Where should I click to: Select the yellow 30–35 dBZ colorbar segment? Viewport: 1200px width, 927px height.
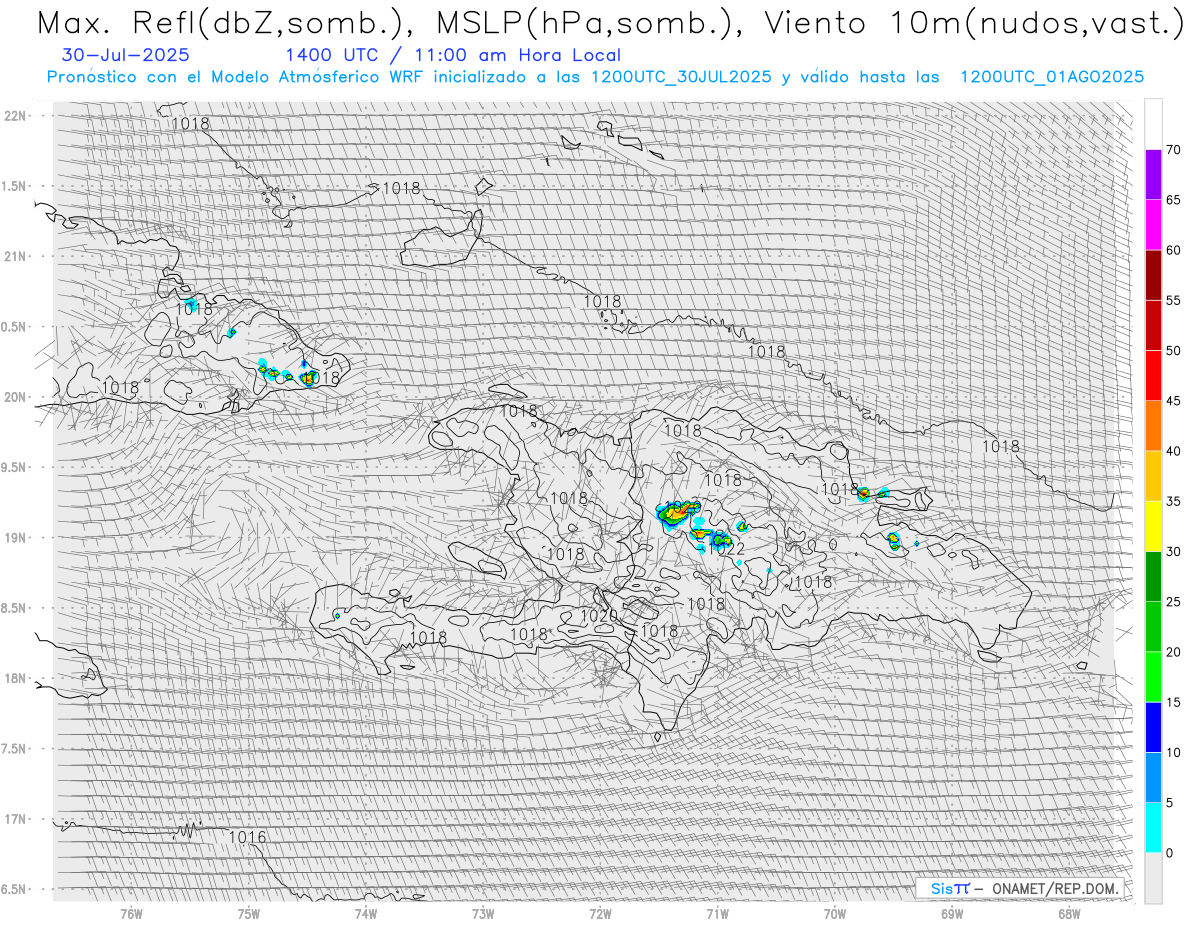point(1153,526)
